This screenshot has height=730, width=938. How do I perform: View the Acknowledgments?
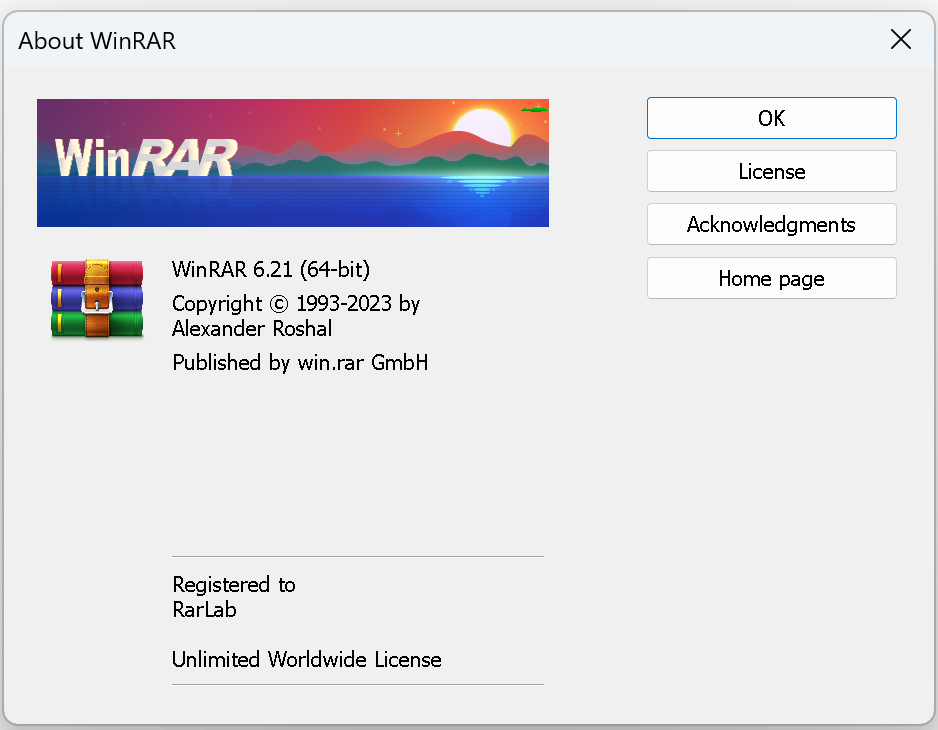[x=771, y=224]
